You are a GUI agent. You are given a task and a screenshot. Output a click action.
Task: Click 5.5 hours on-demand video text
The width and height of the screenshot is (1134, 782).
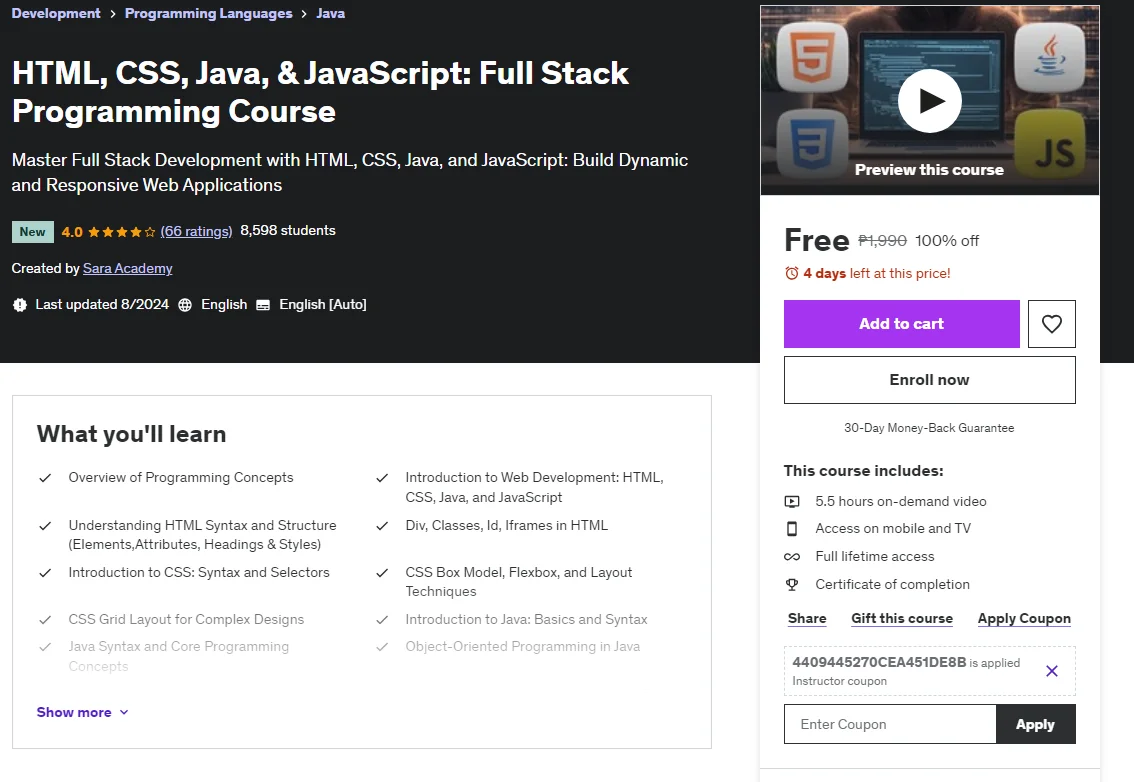(x=900, y=501)
